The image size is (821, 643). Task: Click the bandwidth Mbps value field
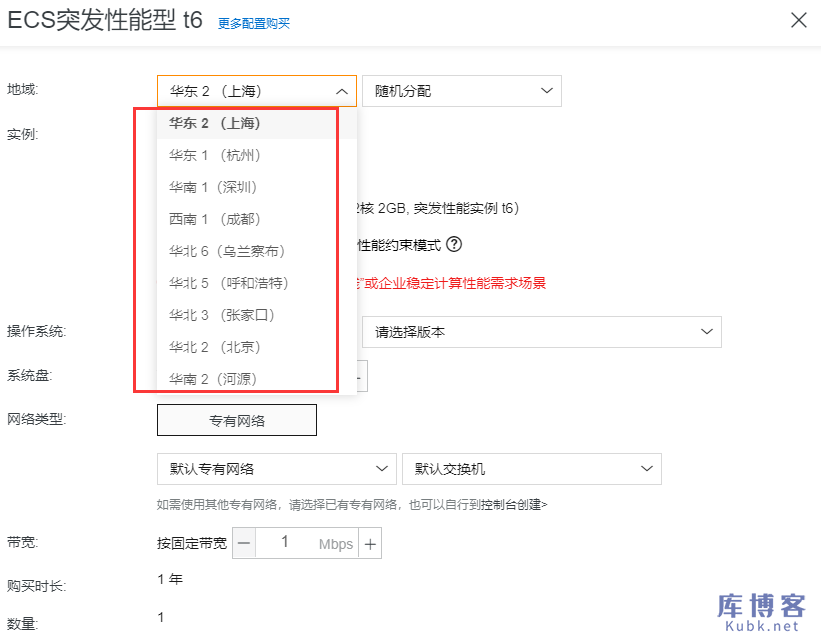coord(307,544)
